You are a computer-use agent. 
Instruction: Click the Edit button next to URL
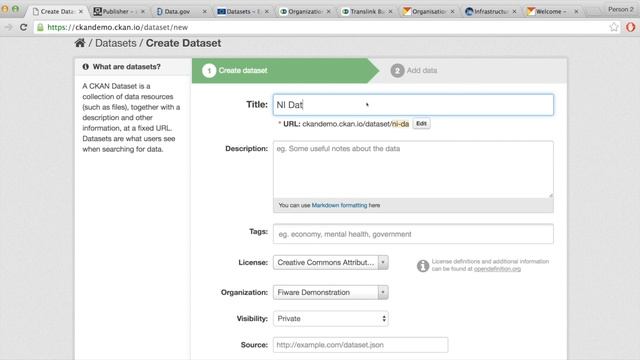click(x=421, y=123)
